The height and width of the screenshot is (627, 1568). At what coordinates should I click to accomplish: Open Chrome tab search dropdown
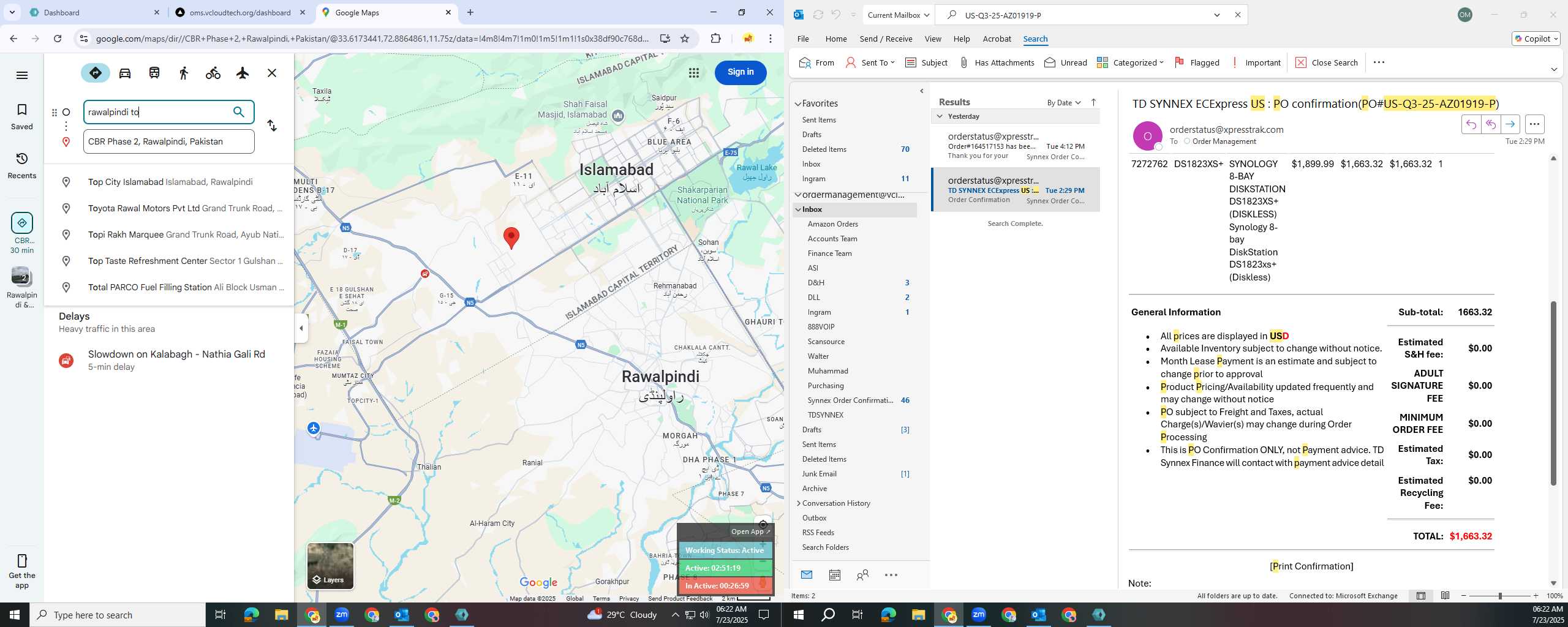[x=12, y=12]
